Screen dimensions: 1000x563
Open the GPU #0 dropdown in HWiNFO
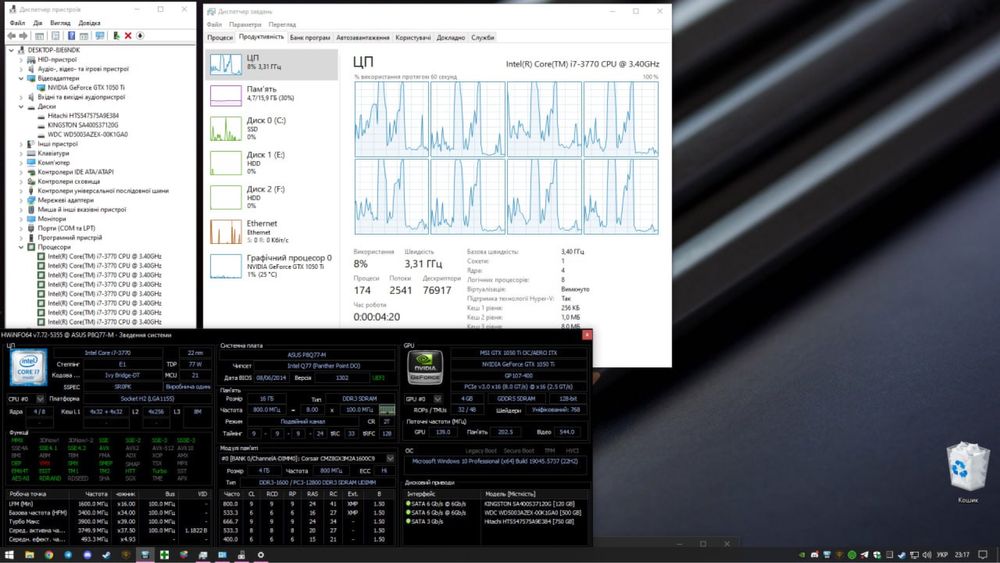tap(438, 399)
